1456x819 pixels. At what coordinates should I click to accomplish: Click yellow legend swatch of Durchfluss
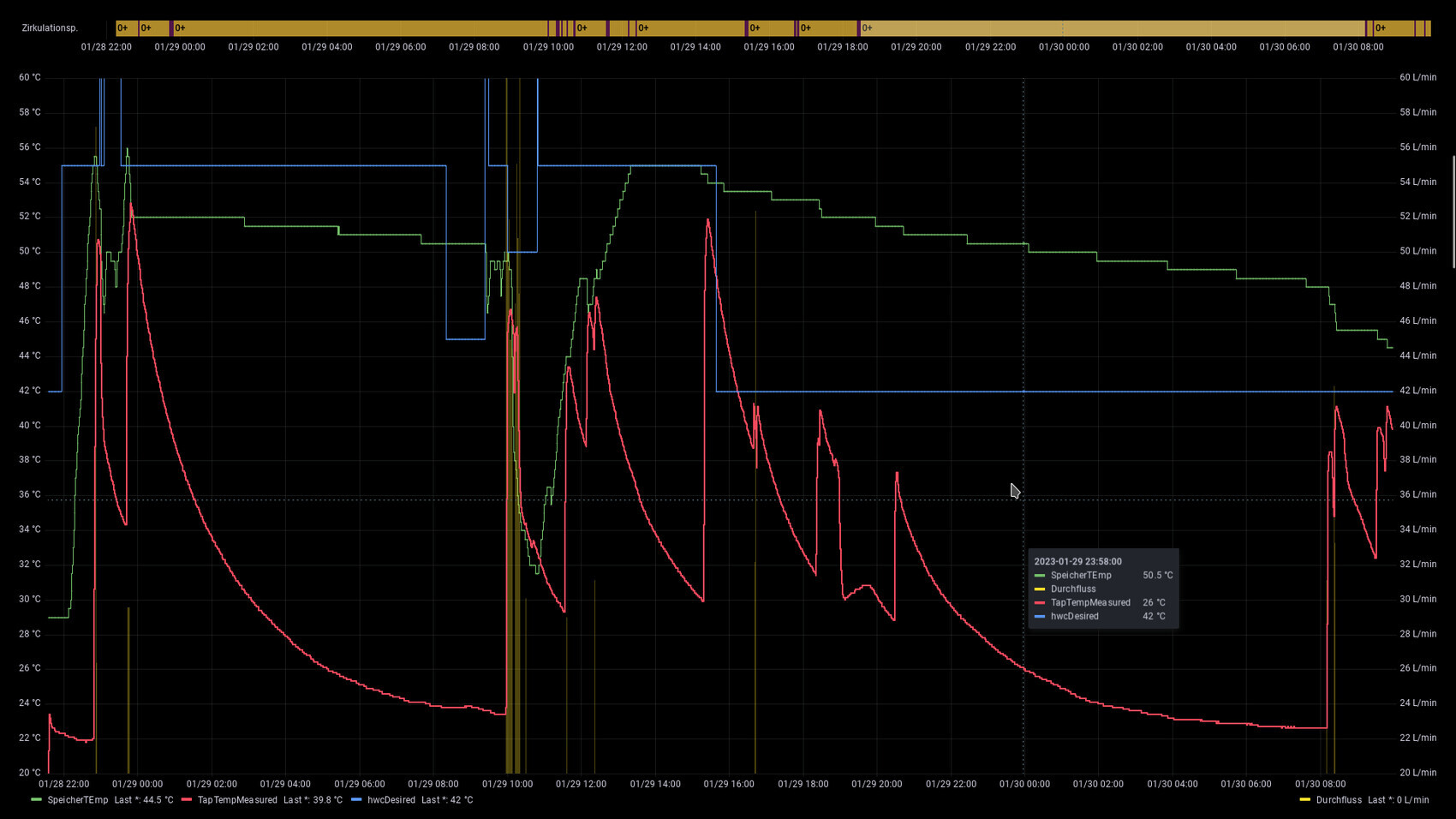(1305, 800)
